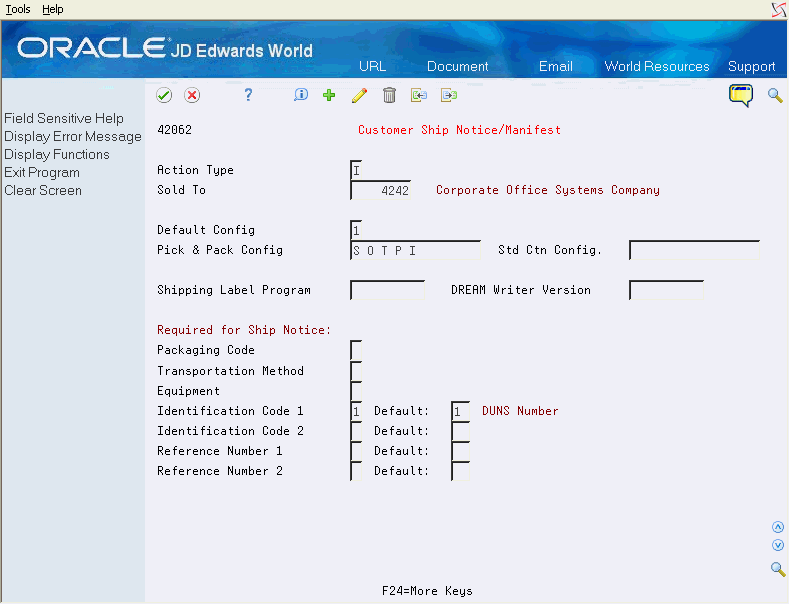Viewport: 789px width, 604px height.
Task: Click the green plus Add icon
Action: coord(329,95)
